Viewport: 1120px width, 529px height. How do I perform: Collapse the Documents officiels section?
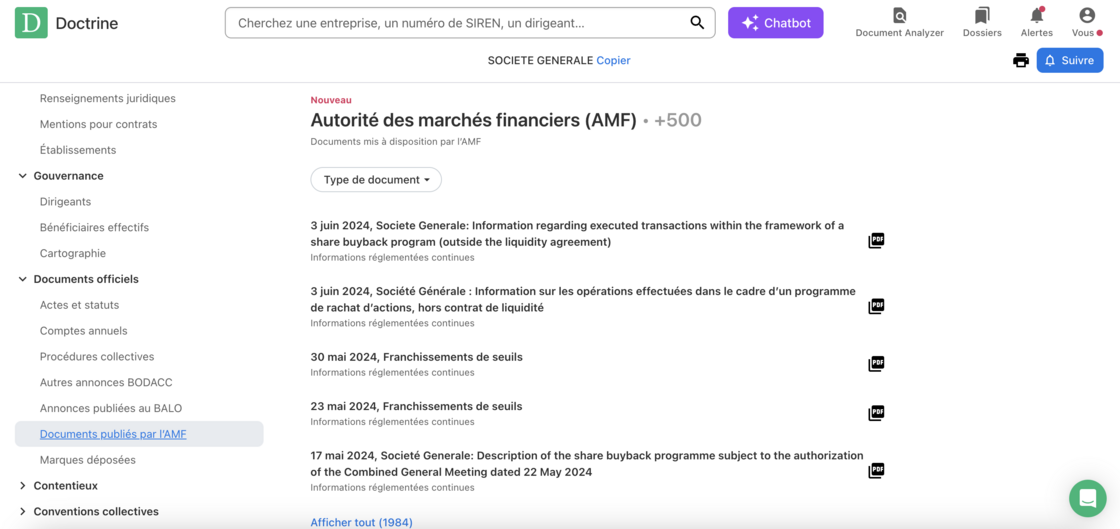[23, 279]
